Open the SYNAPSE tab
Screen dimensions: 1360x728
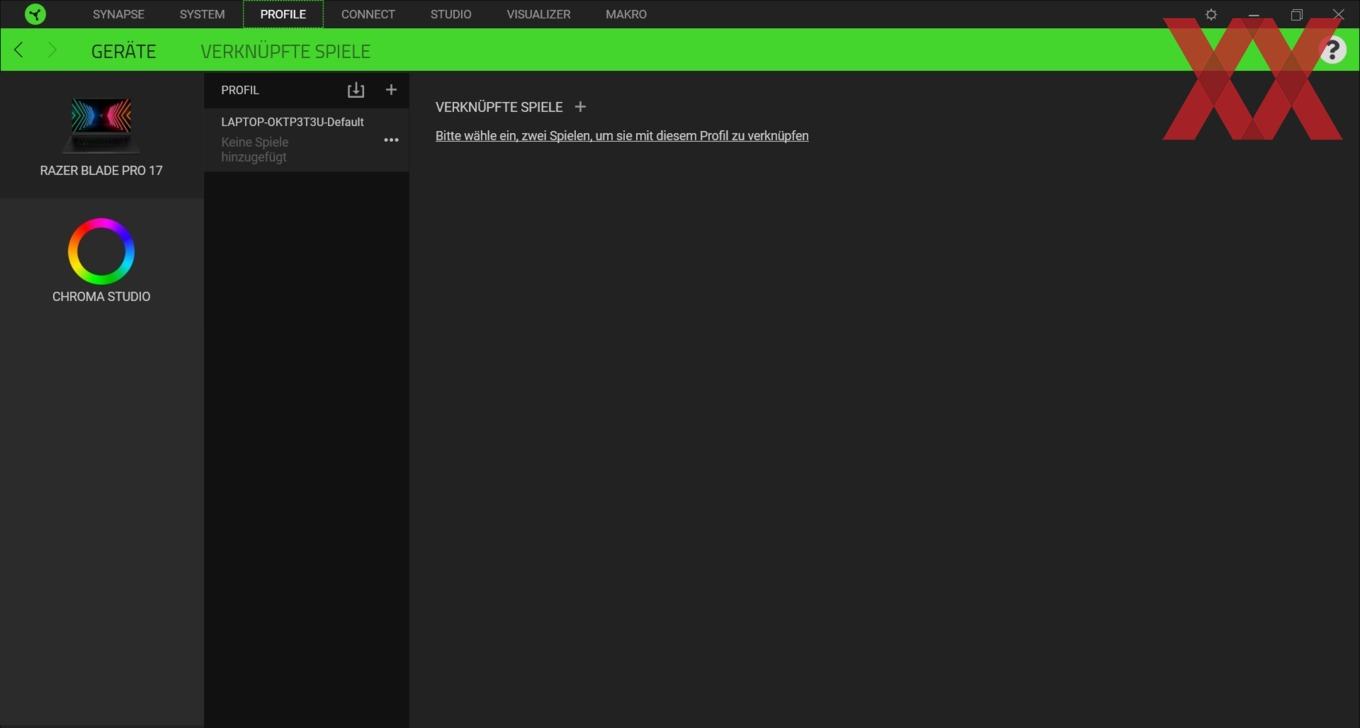(118, 14)
